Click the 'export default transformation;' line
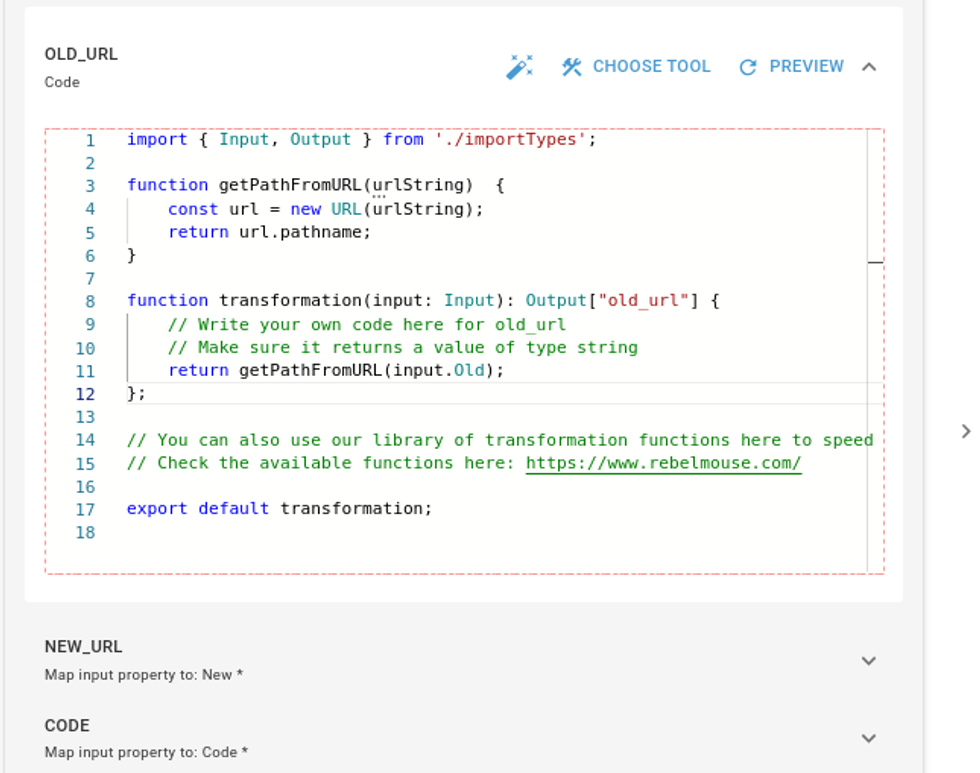 (279, 509)
